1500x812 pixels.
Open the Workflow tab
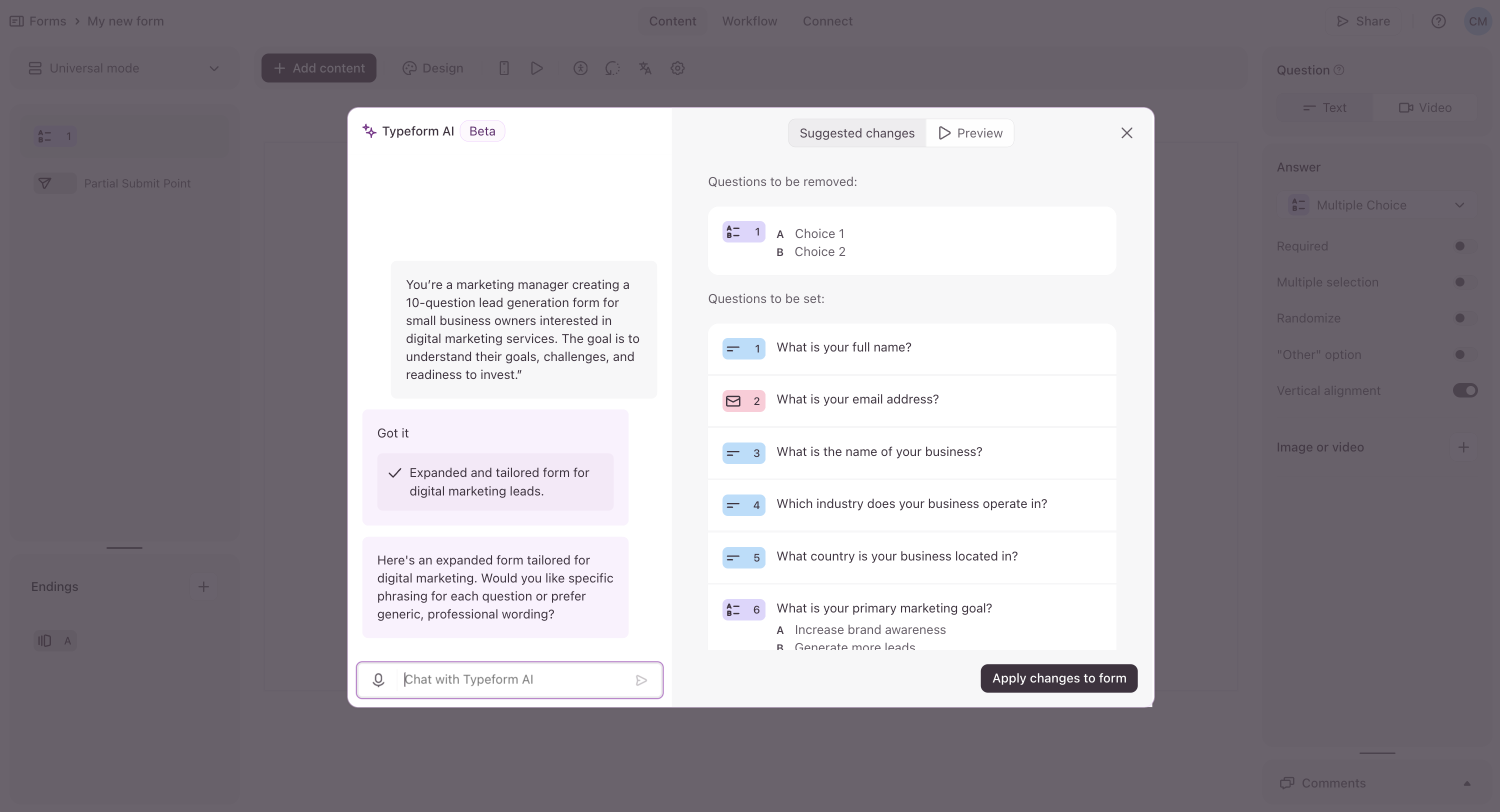(x=749, y=21)
